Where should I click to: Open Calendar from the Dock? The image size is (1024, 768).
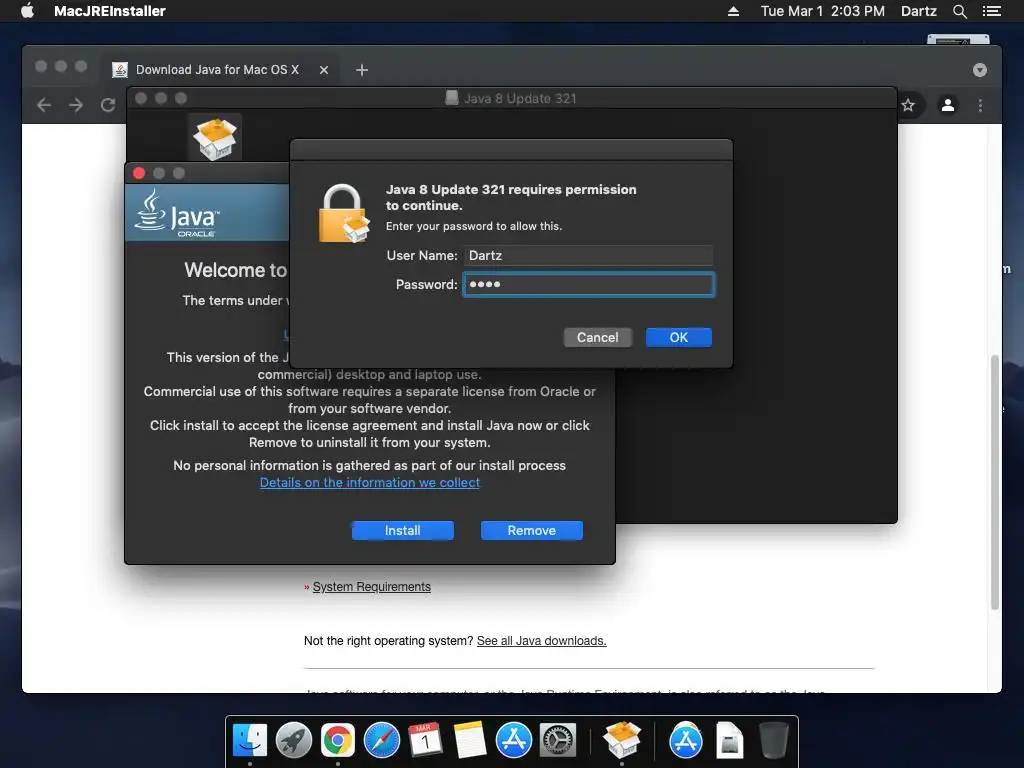pyautogui.click(x=425, y=741)
